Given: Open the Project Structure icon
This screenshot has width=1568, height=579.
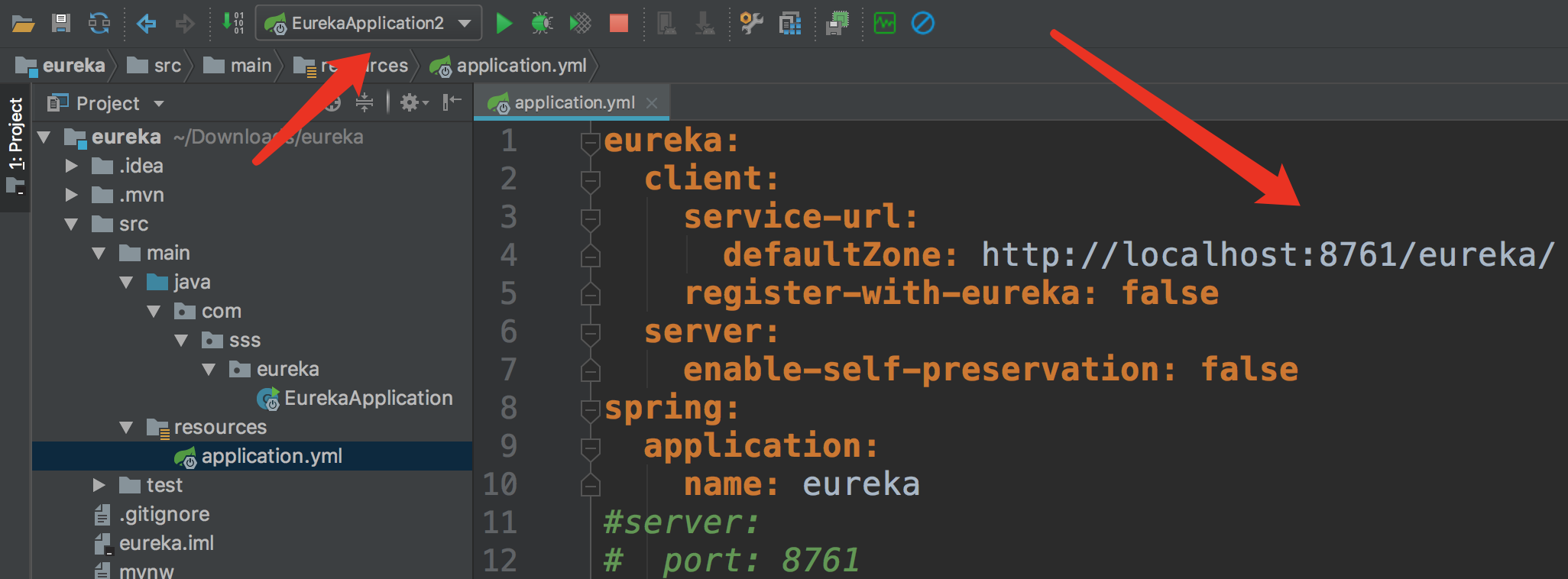Looking at the screenshot, I should point(790,24).
